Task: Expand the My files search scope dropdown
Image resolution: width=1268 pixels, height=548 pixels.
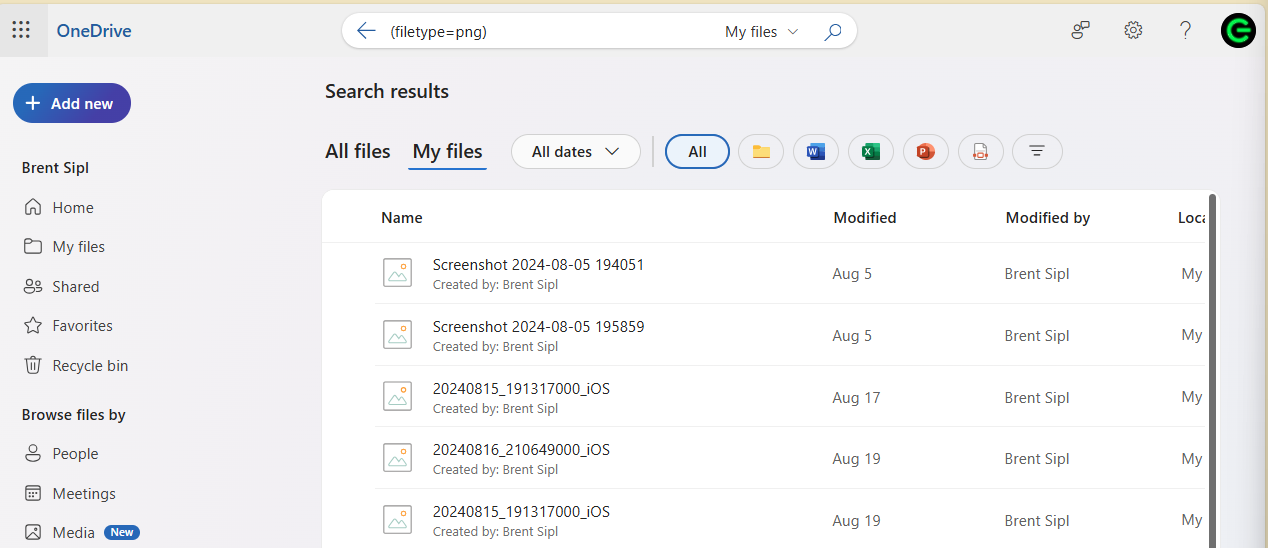Action: tap(762, 31)
